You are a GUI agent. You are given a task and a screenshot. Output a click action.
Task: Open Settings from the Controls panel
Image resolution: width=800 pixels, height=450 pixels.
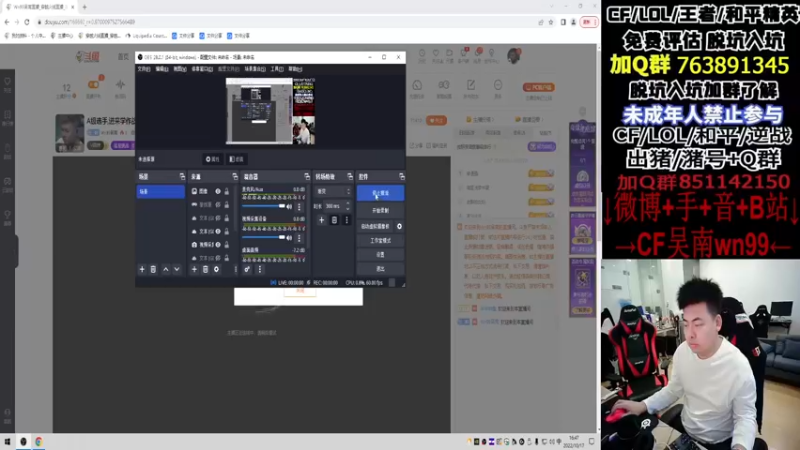(x=380, y=254)
